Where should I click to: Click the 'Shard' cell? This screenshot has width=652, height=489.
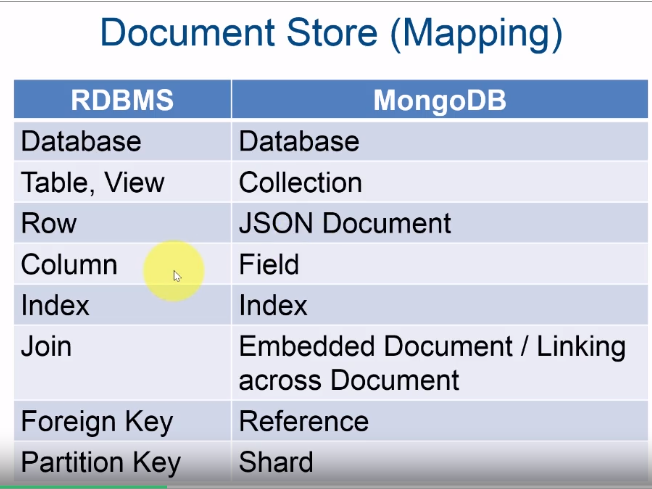coord(440,462)
